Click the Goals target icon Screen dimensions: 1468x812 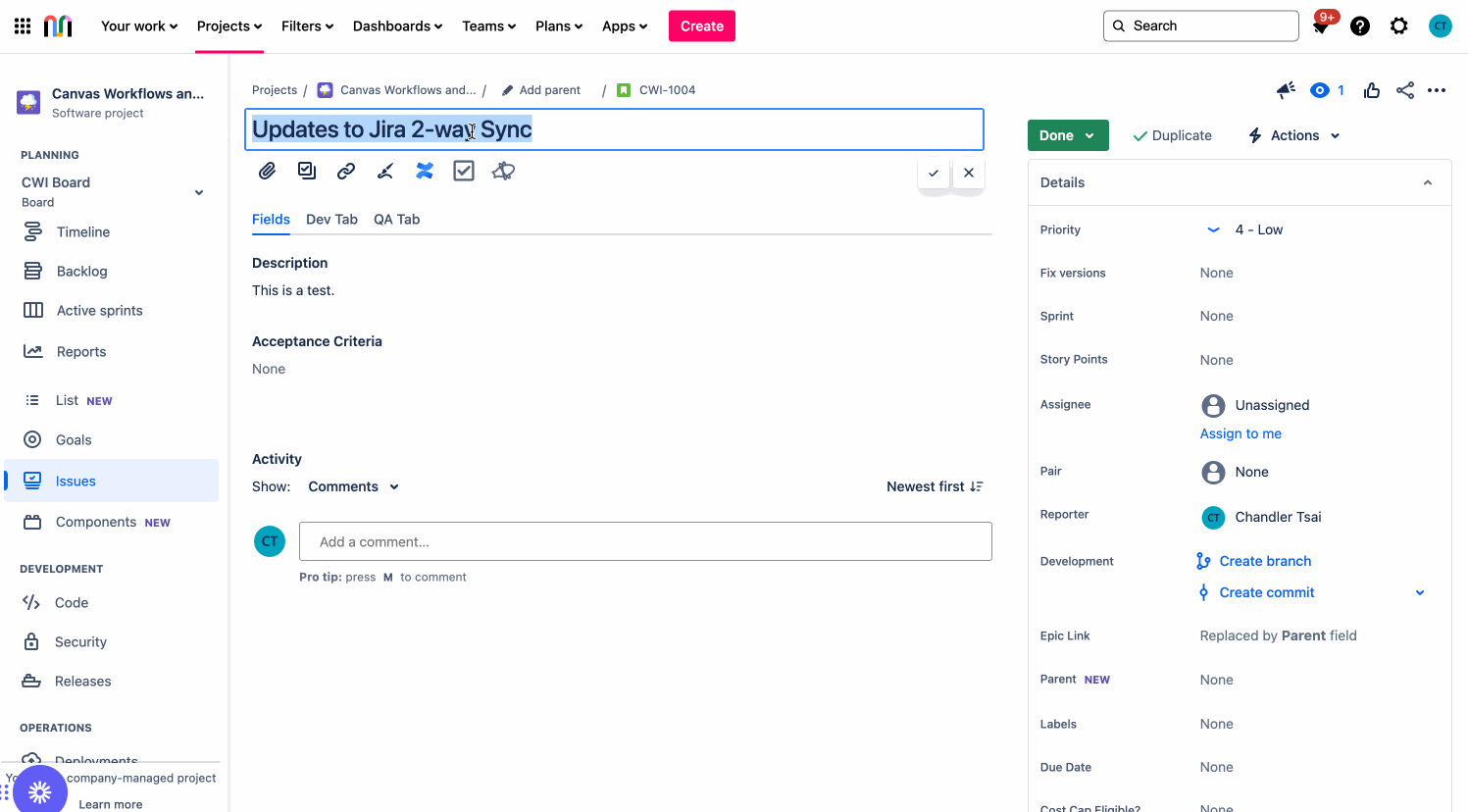[32, 439]
